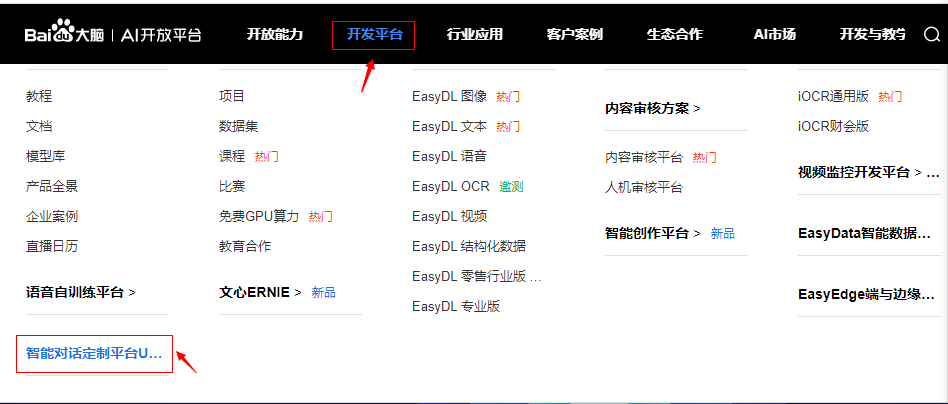The width and height of the screenshot is (948, 404).
Task: Open the 开发与教学 menu
Action: coord(872,34)
